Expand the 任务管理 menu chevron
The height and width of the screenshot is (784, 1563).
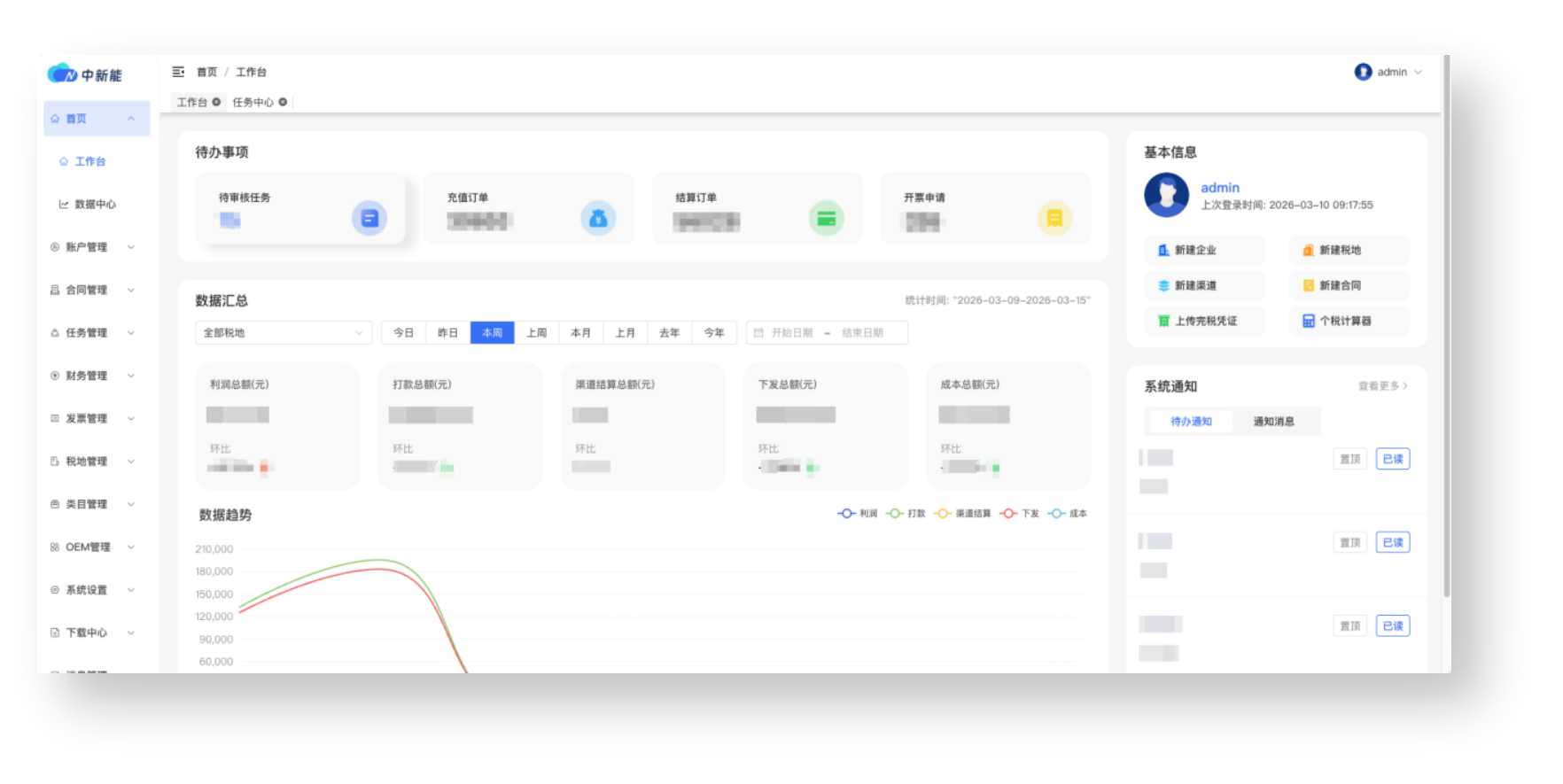(131, 333)
